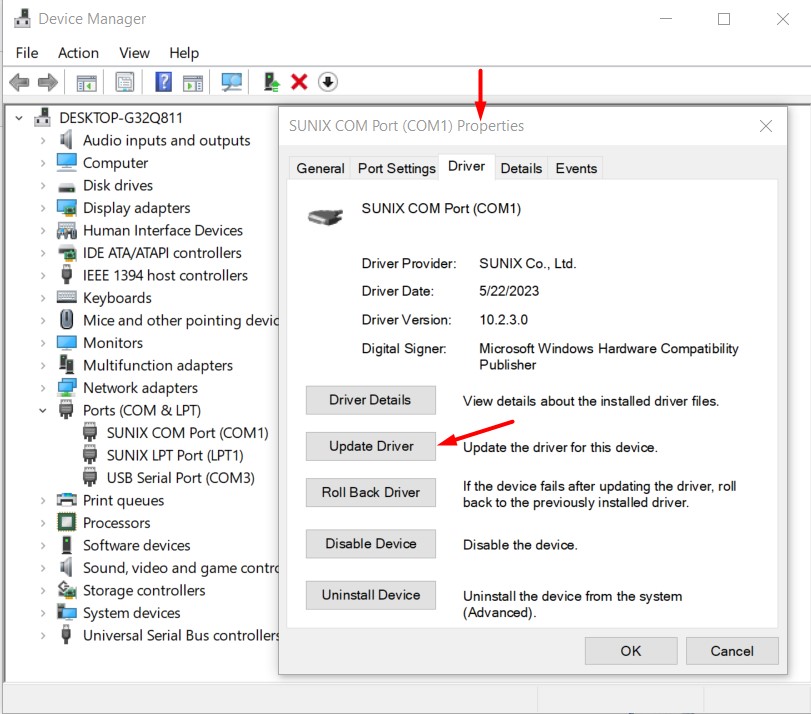Expand the Sound, video and game controllers chevron
The image size is (811, 714).
[x=43, y=568]
